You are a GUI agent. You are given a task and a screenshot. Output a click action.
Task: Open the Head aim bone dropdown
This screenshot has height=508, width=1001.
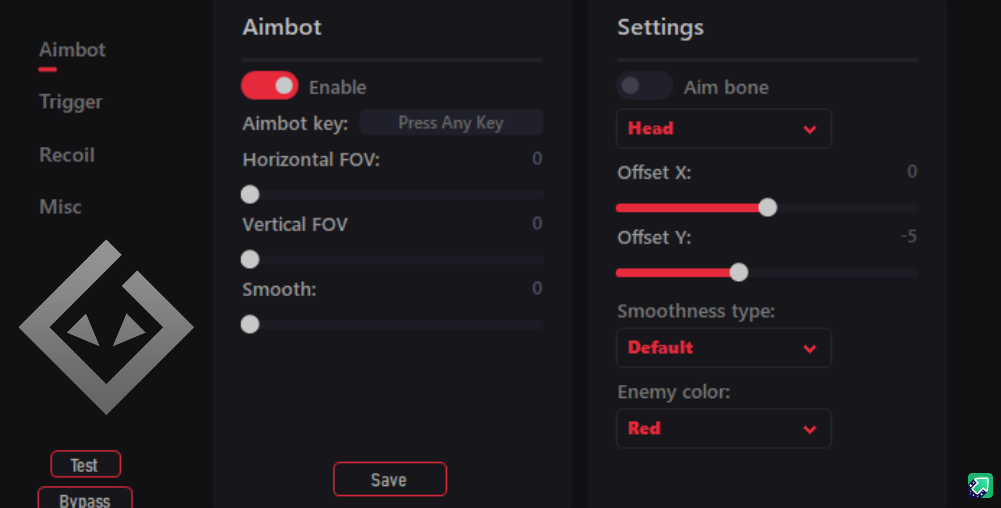point(724,129)
